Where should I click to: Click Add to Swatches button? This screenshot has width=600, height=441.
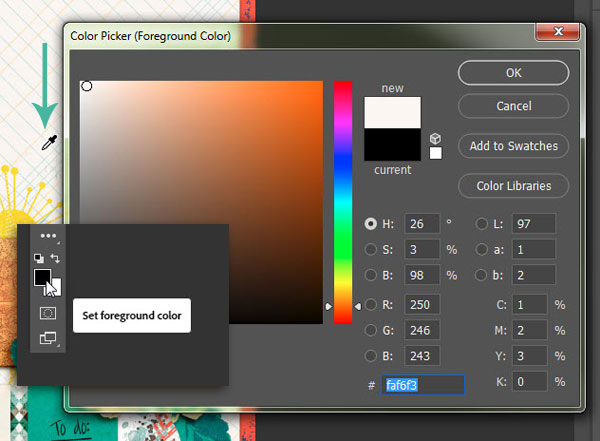(513, 146)
